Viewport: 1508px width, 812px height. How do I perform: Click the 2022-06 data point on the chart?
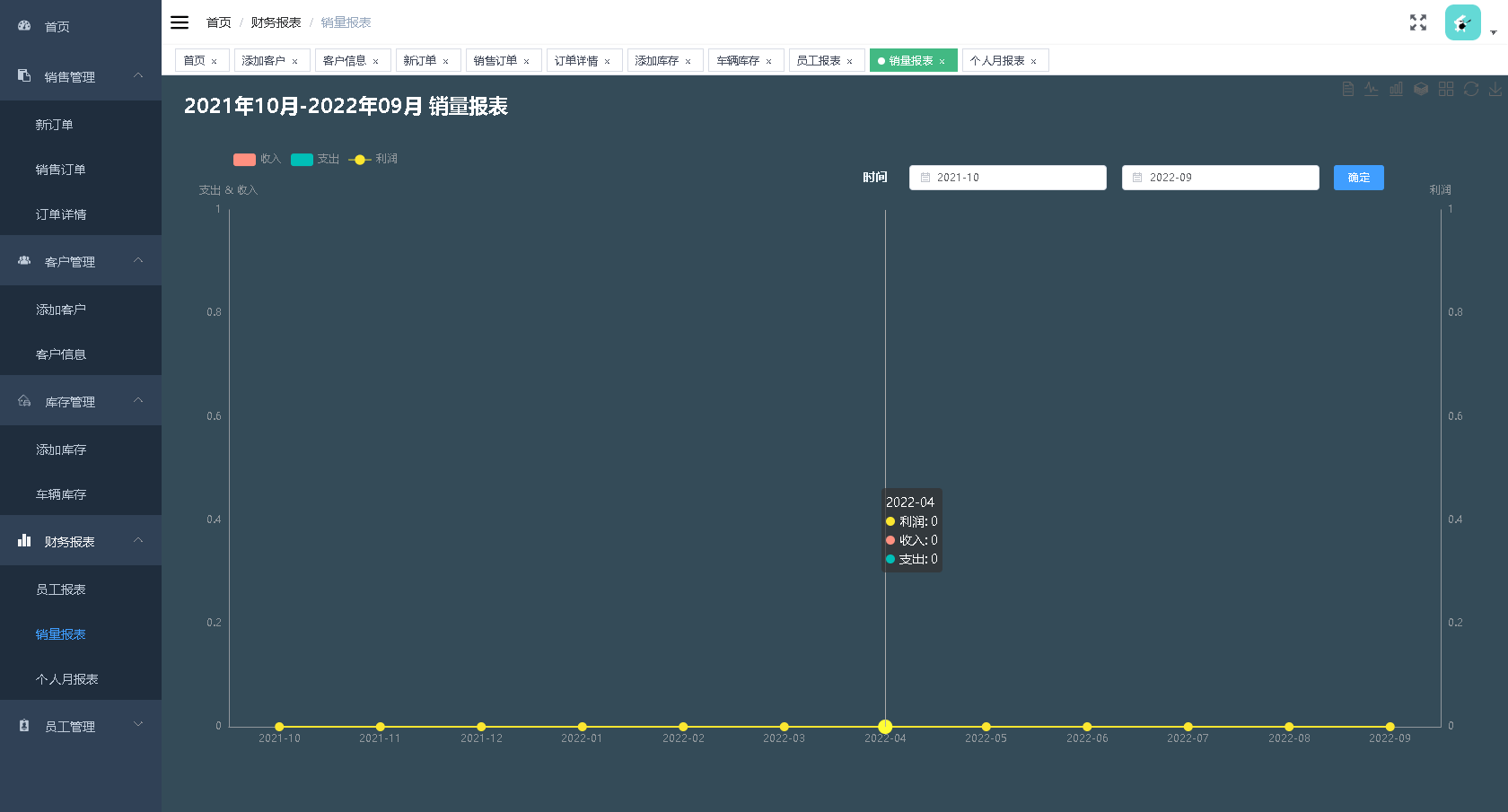point(1087,727)
